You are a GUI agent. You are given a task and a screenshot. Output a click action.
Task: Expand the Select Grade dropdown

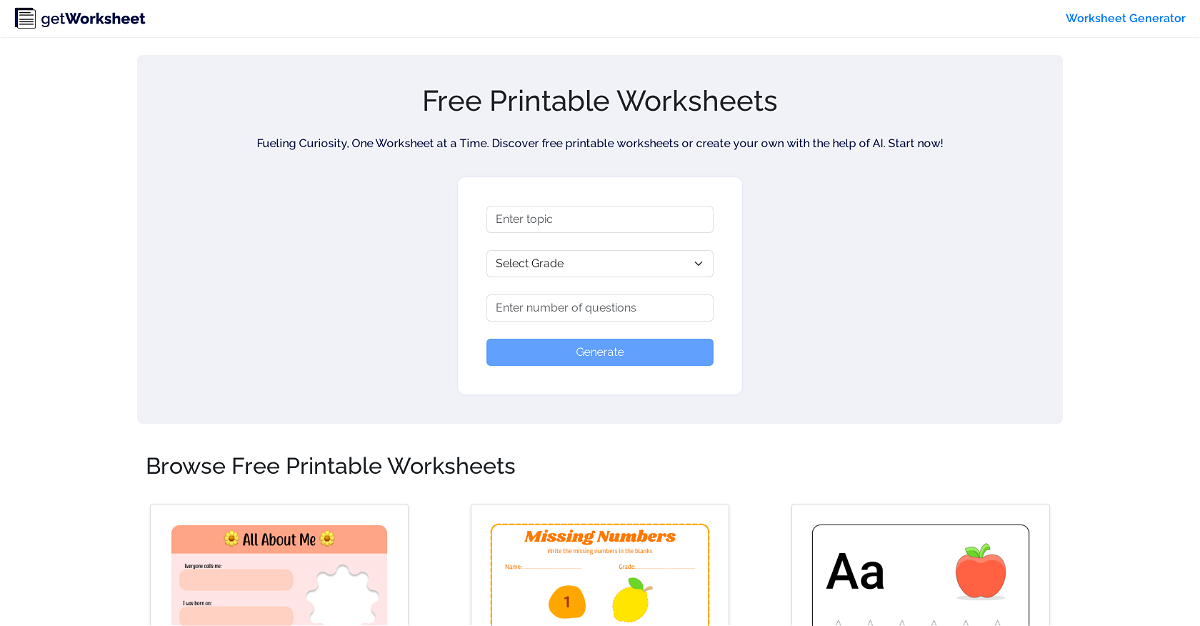[600, 263]
